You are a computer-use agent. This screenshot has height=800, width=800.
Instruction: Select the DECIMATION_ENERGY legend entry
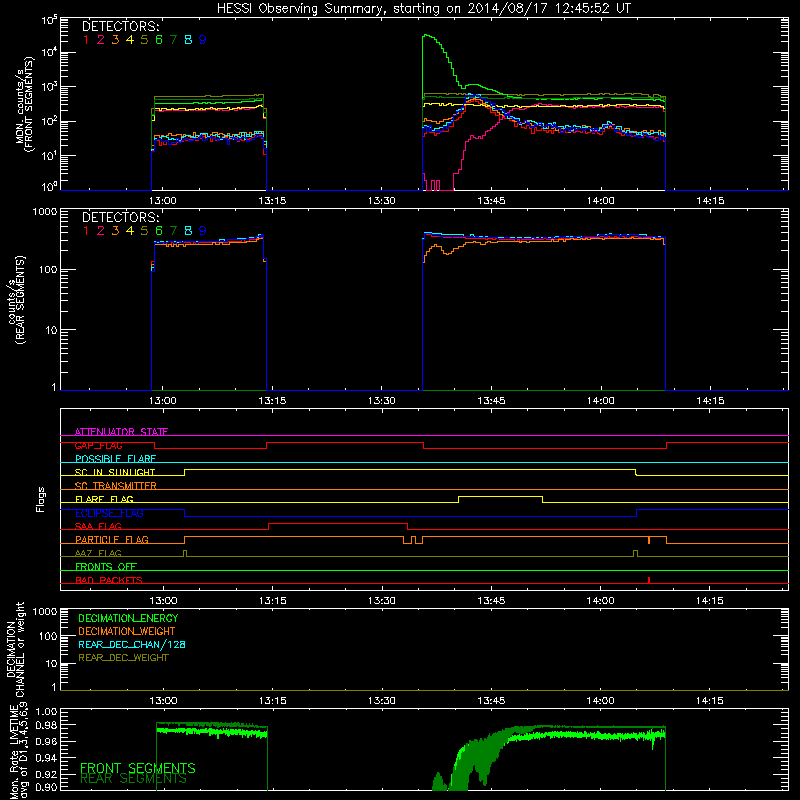[128, 618]
